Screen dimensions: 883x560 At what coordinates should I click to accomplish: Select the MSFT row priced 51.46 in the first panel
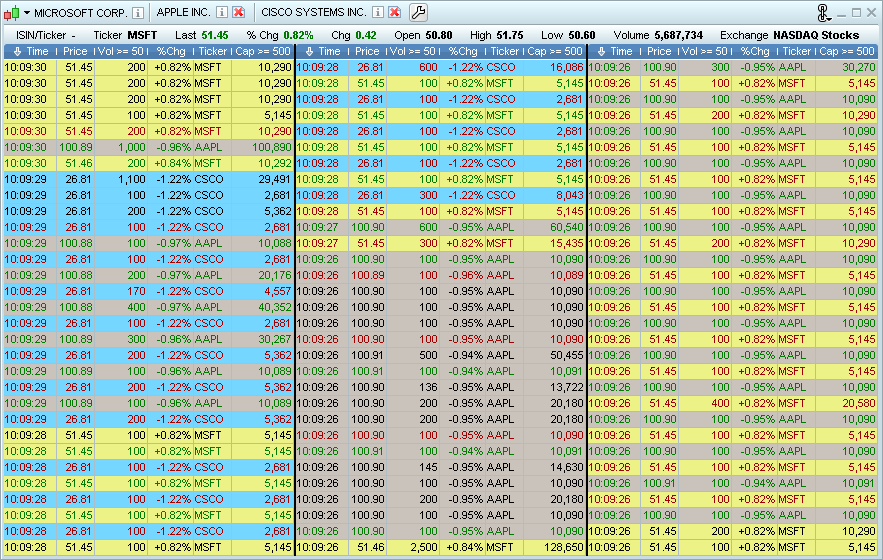point(148,163)
